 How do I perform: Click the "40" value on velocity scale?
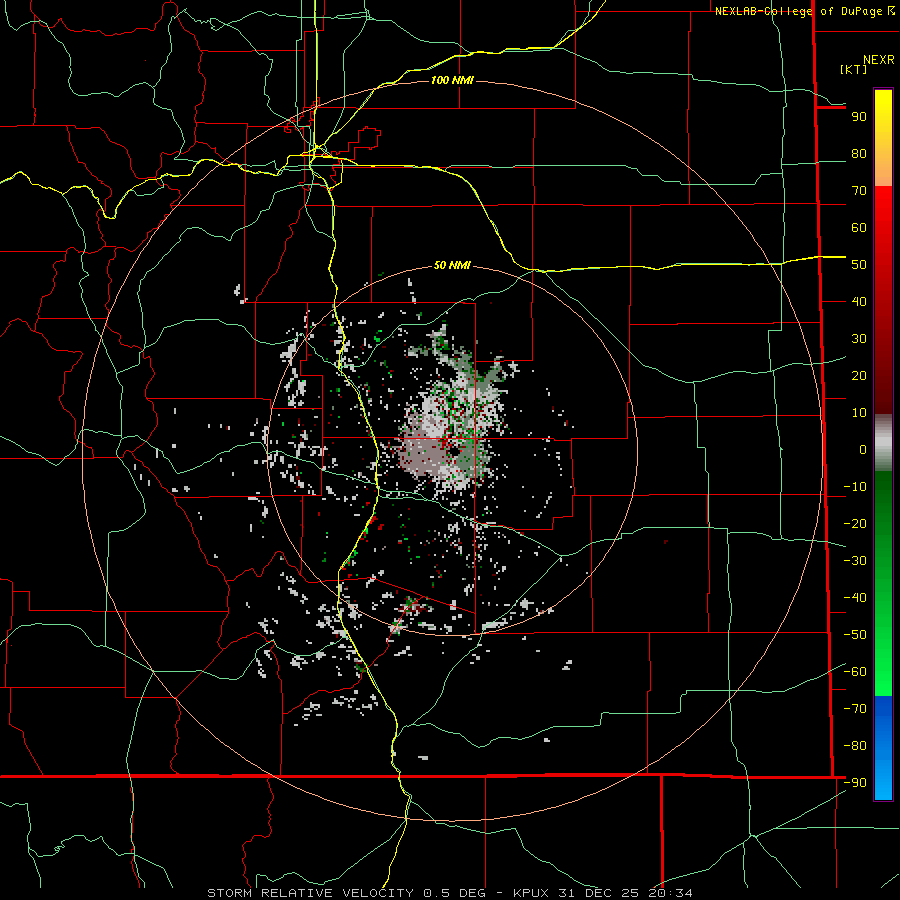pyautogui.click(x=859, y=302)
